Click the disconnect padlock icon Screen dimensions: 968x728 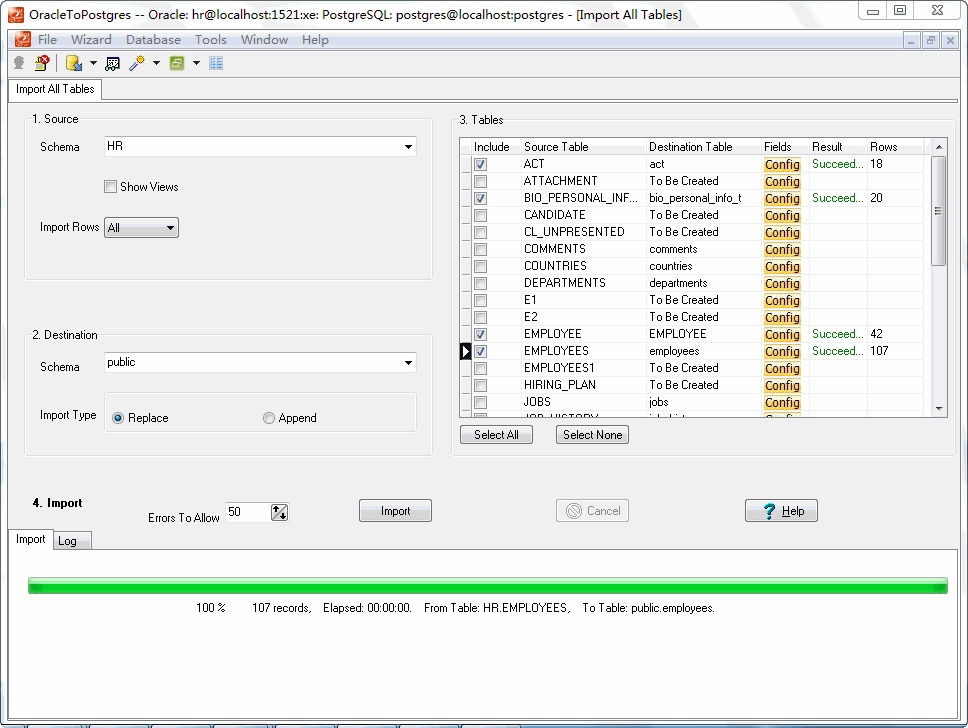coord(42,63)
